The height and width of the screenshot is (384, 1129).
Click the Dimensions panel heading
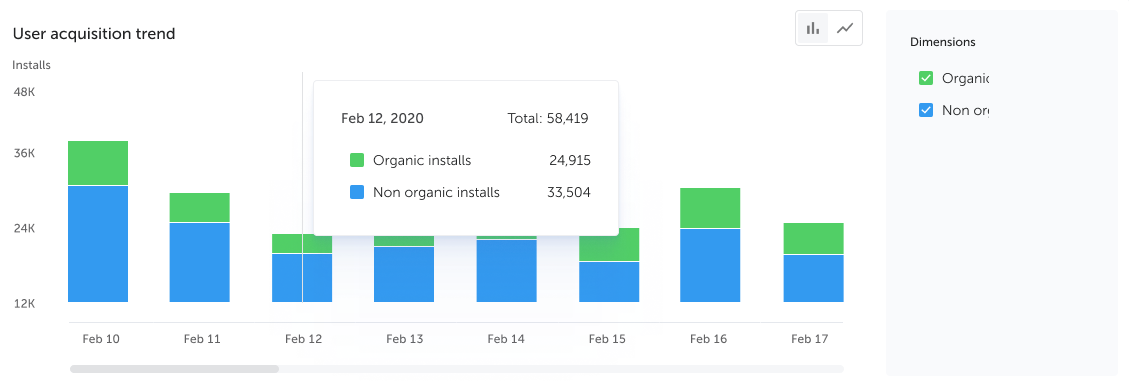(x=943, y=42)
